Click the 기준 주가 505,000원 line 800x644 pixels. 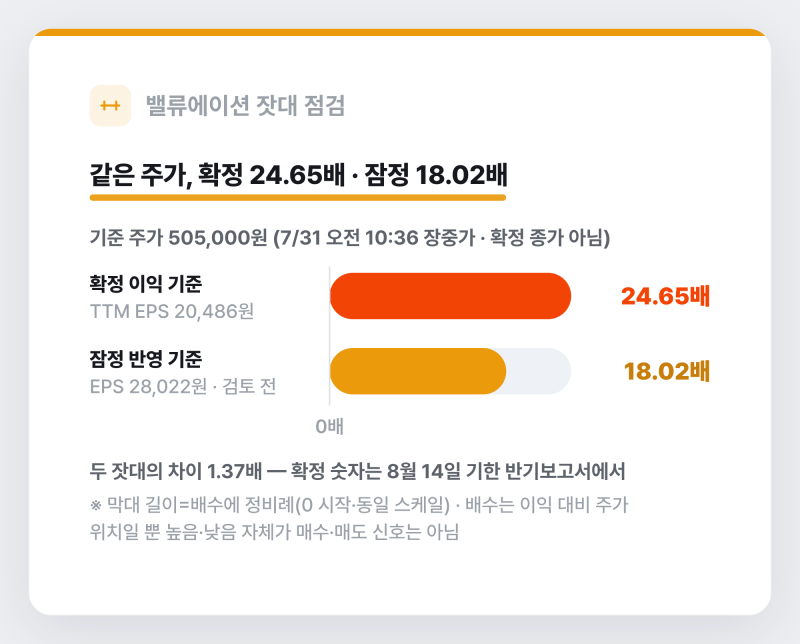pyautogui.click(x=350, y=237)
